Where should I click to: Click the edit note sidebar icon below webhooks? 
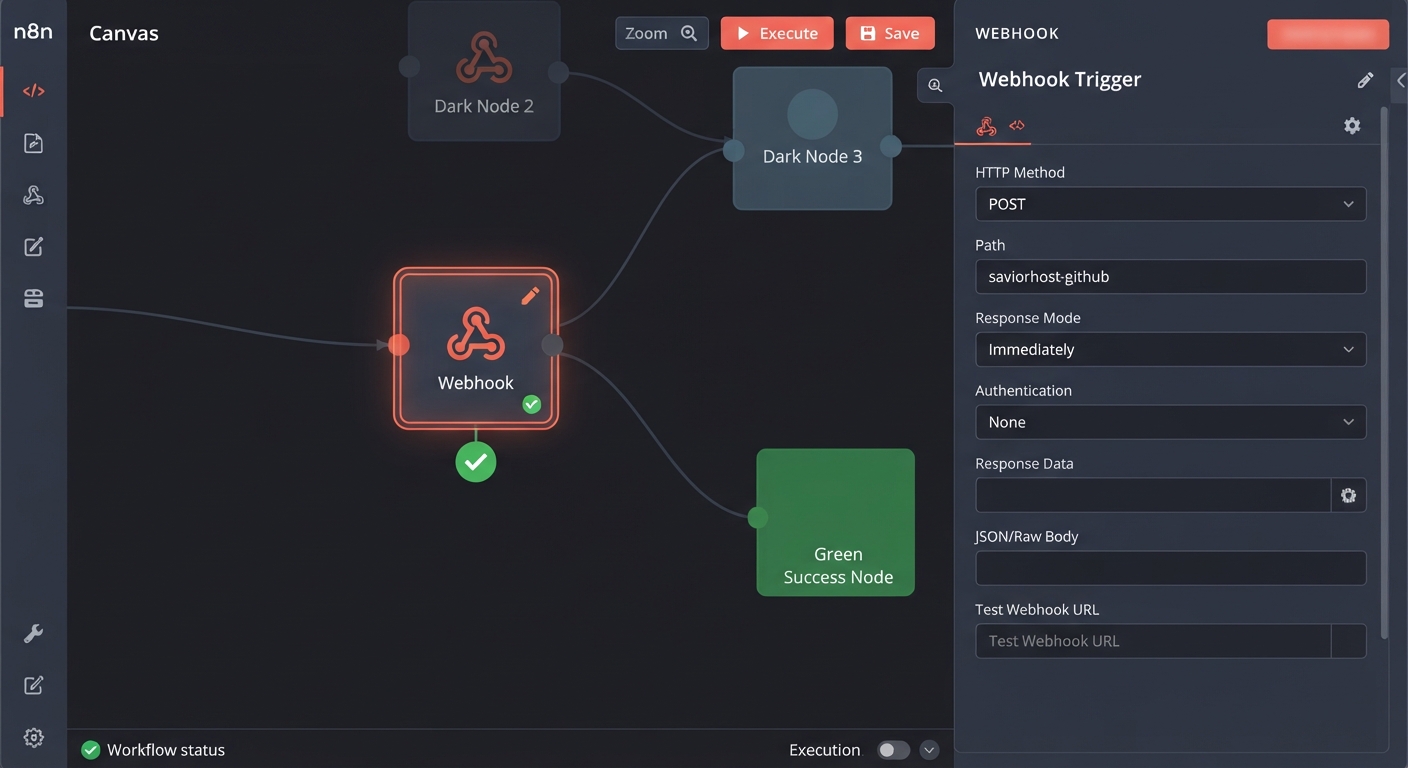pyautogui.click(x=33, y=247)
